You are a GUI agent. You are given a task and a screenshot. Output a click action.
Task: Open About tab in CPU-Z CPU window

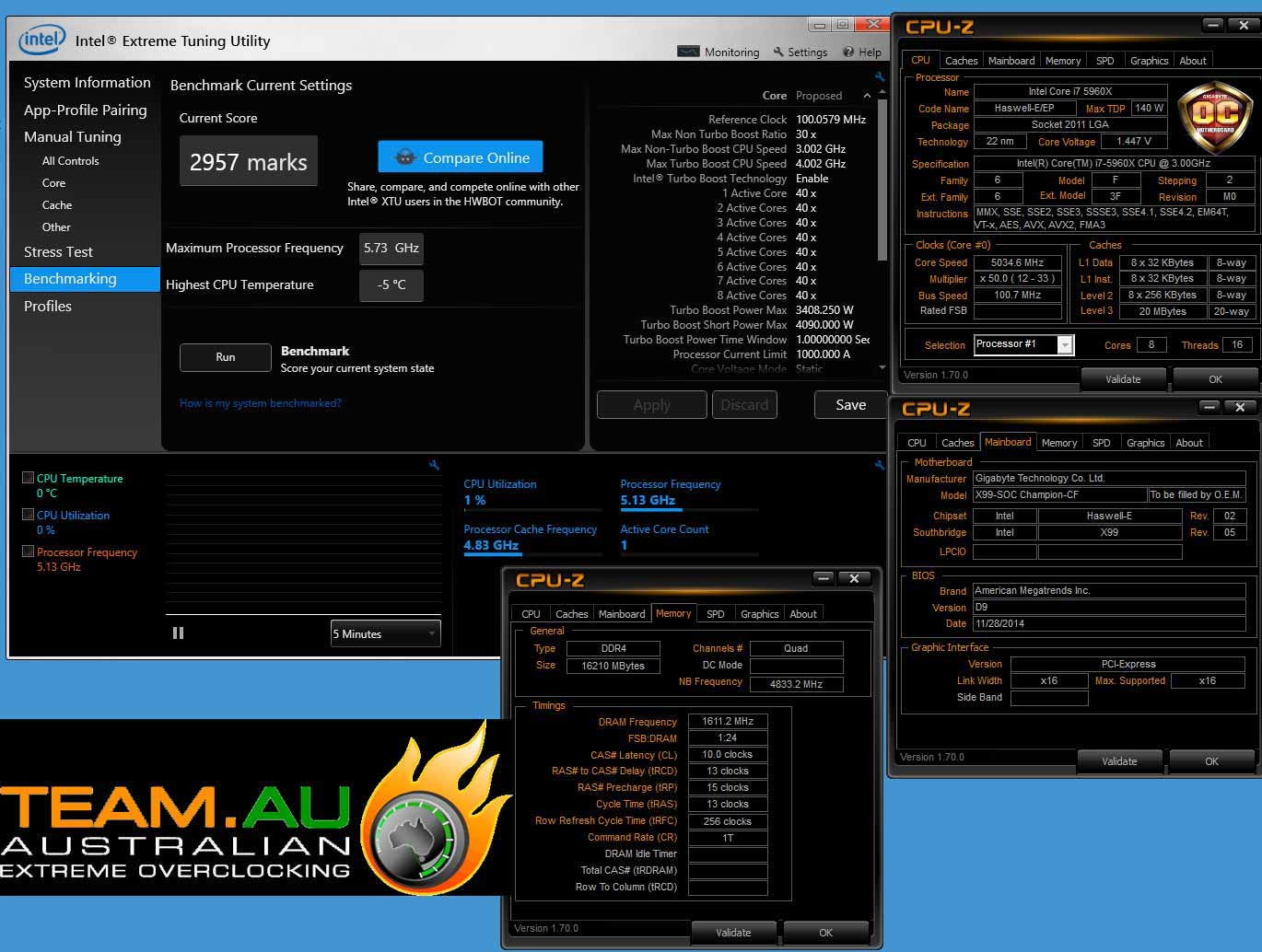click(1193, 61)
